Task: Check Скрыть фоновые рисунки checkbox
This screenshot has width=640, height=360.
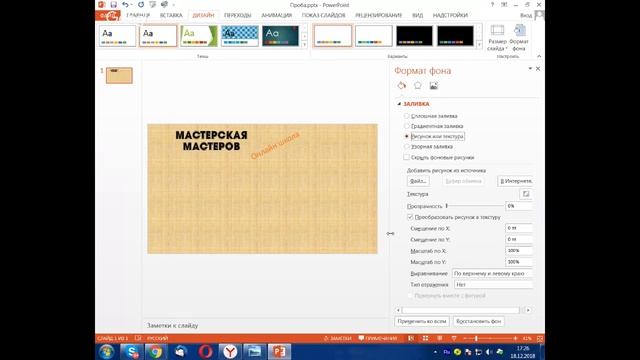Action: coord(407,157)
